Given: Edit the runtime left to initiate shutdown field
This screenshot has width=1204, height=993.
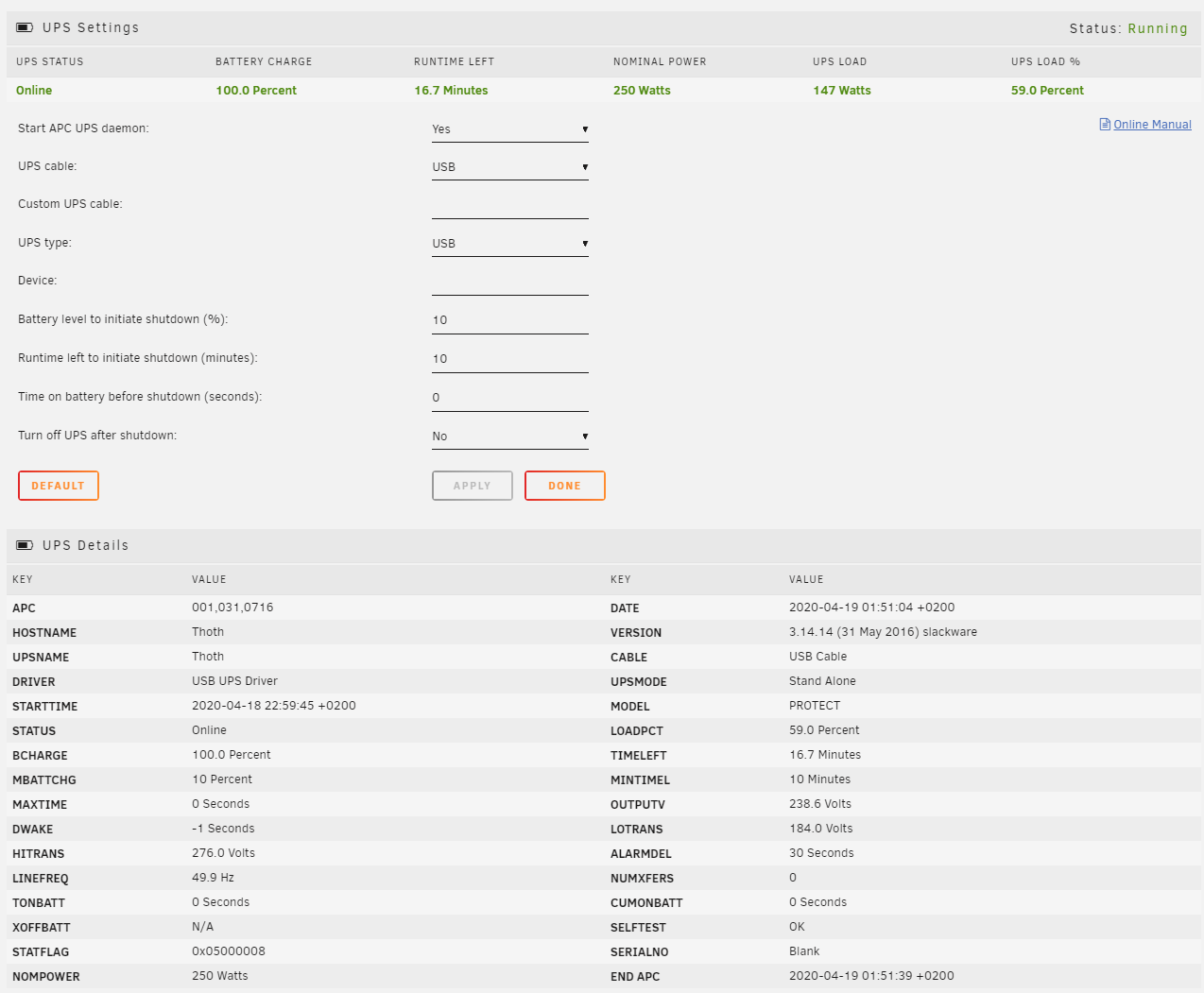Looking at the screenshot, I should 510,359.
